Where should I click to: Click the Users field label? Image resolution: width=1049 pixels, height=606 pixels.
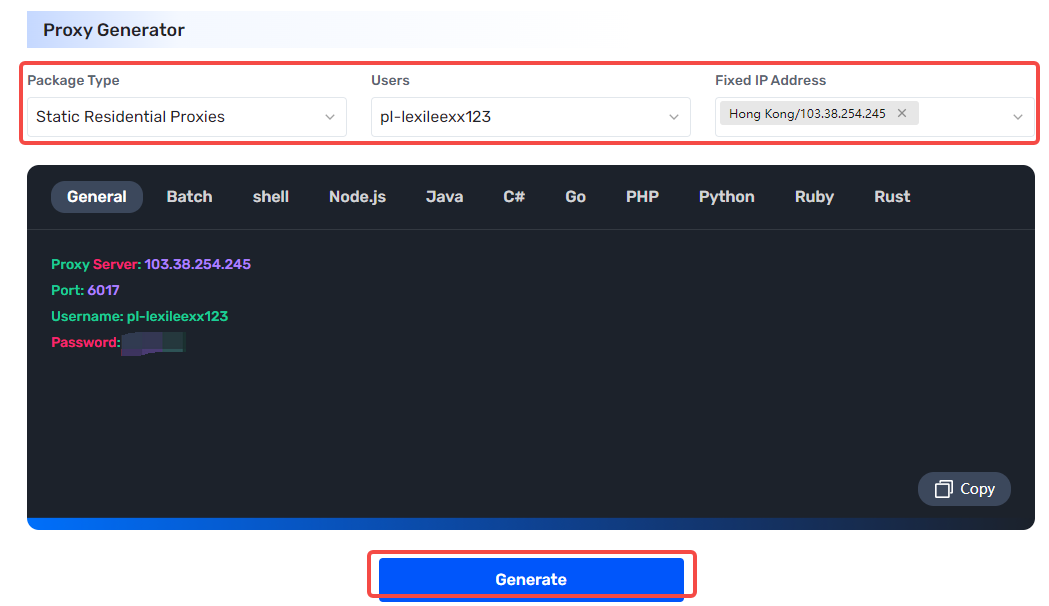[x=390, y=80]
